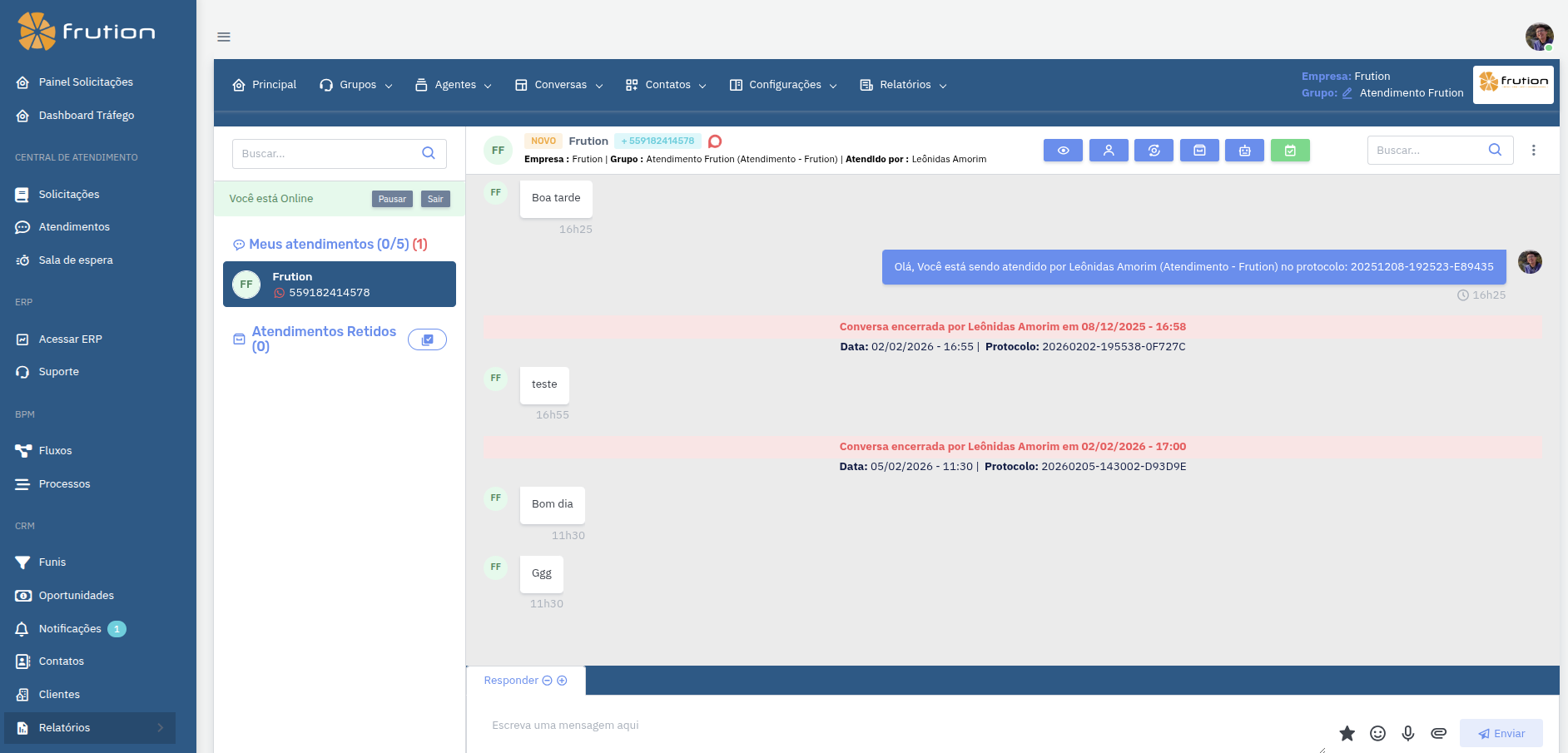
Task: Select Principal in the top navigation
Action: point(264,84)
